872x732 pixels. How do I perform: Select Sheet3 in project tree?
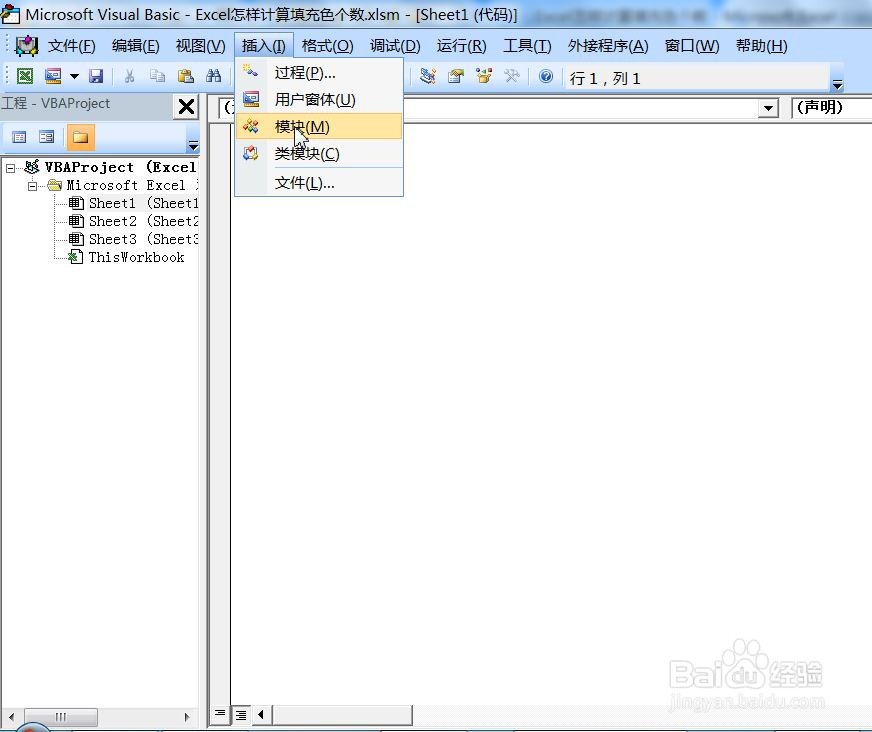pyautogui.click(x=133, y=239)
